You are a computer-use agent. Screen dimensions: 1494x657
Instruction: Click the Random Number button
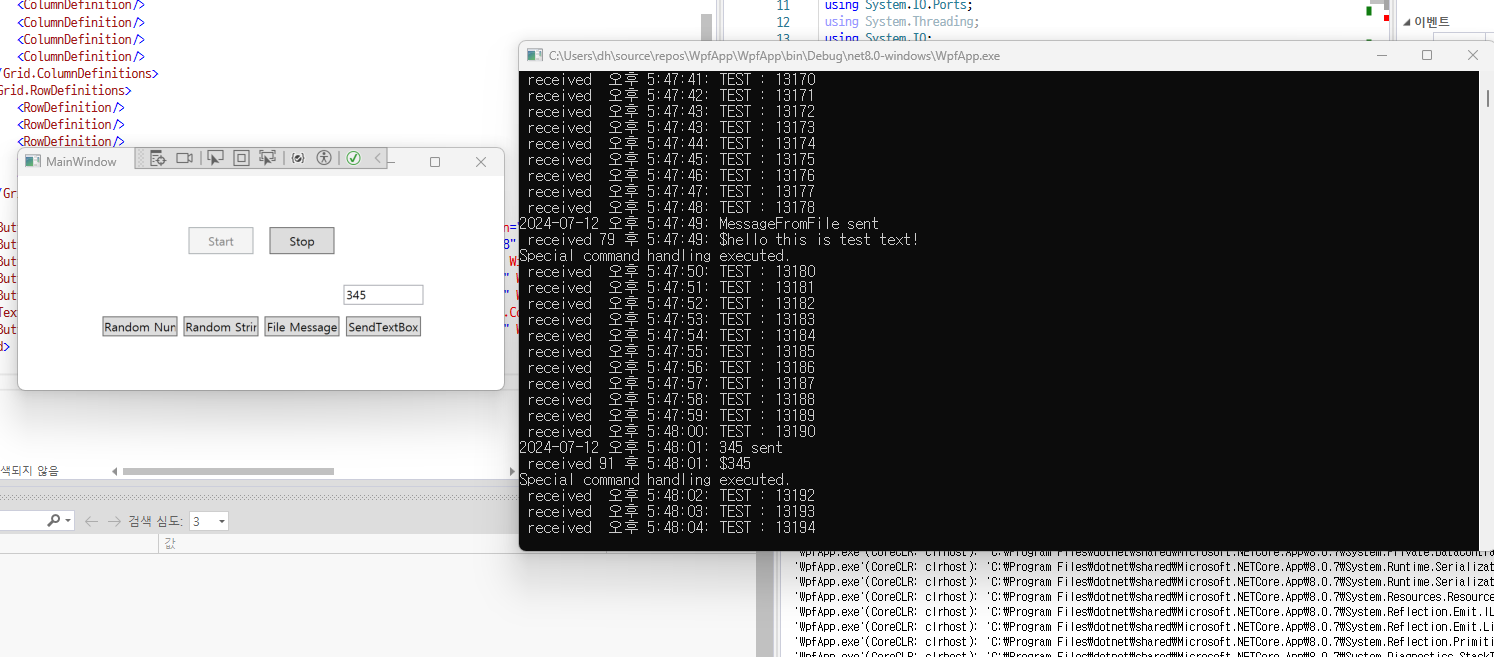coord(140,327)
